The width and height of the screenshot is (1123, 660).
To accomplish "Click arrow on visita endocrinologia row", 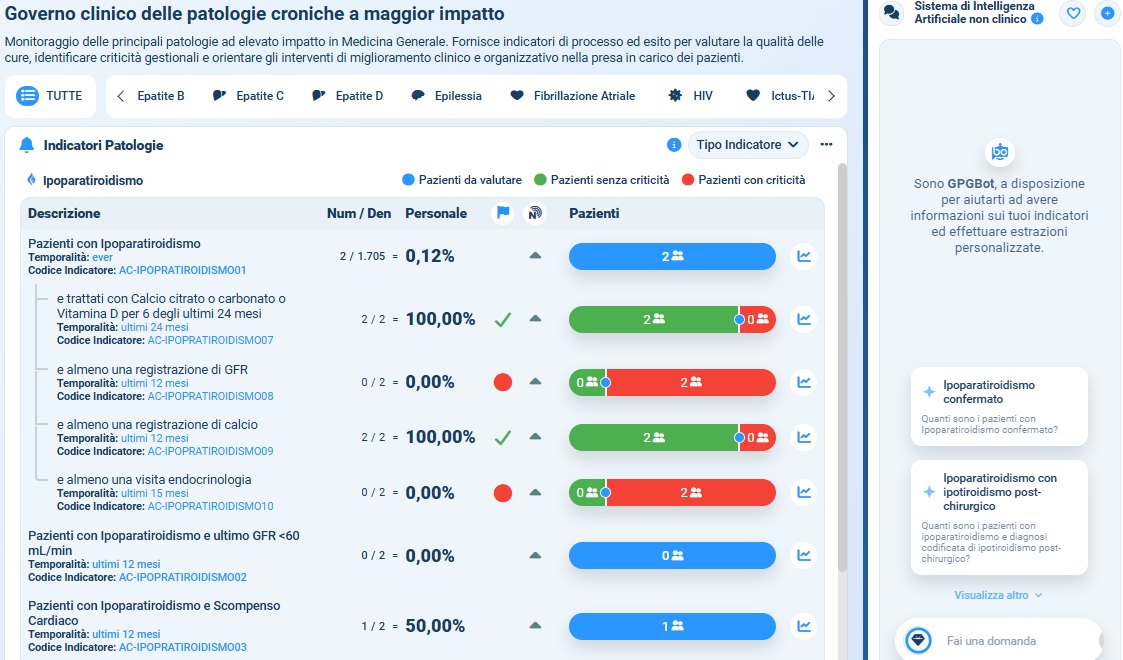I will click(x=535, y=492).
